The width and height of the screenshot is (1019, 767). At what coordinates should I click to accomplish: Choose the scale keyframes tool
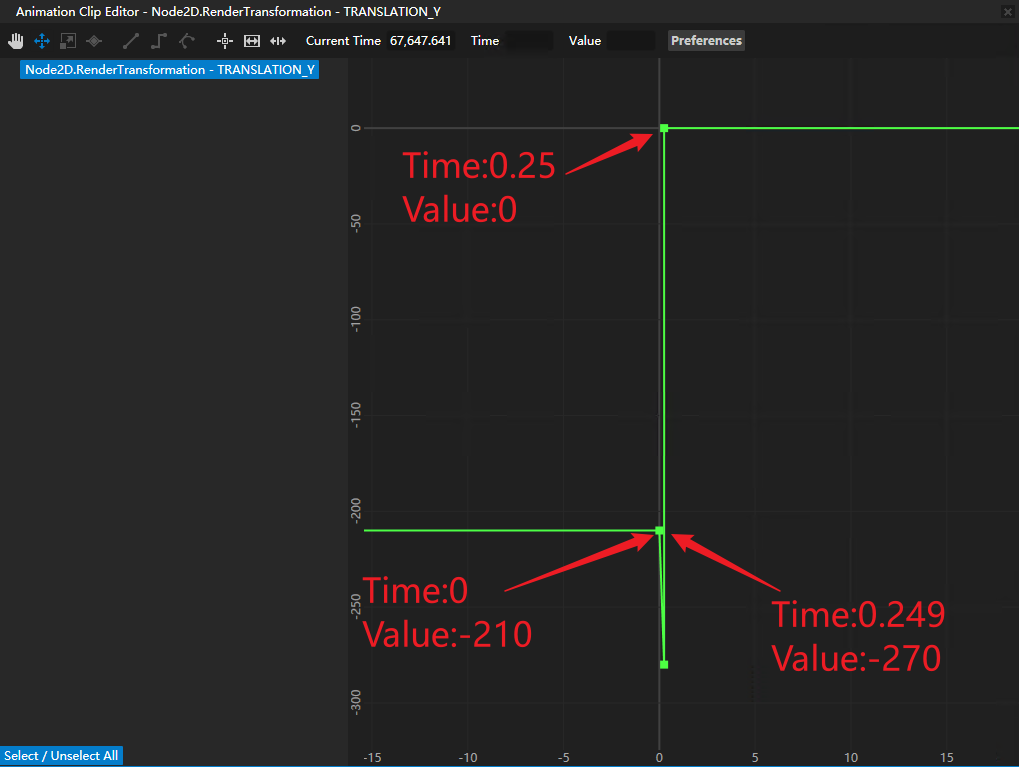coord(68,41)
